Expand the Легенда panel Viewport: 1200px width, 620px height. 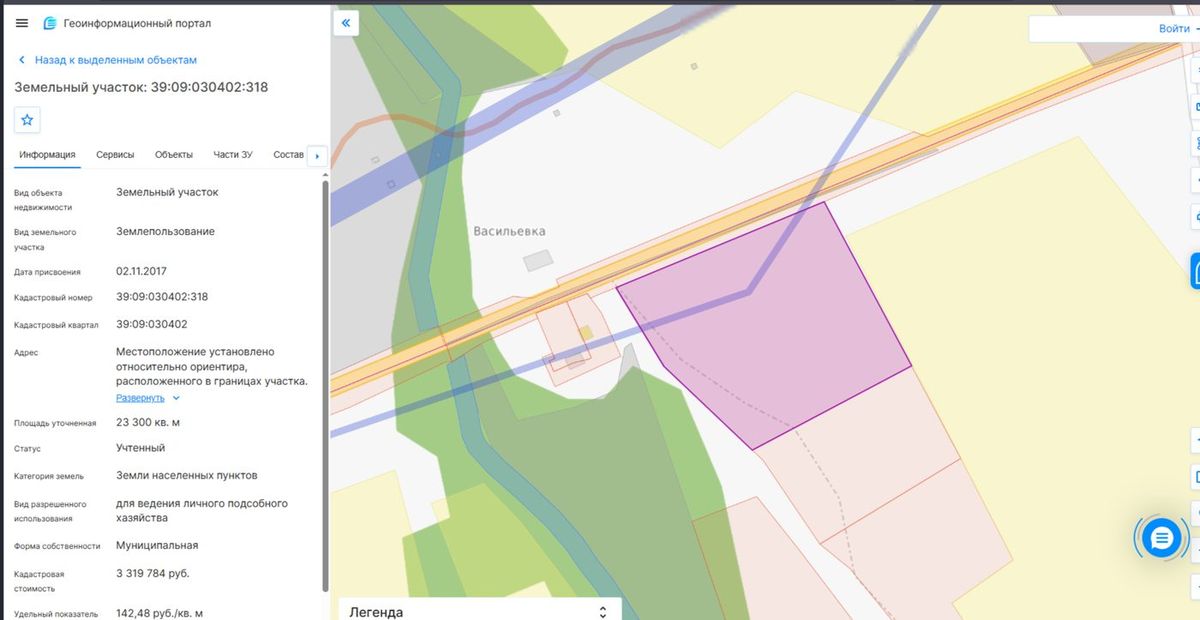coord(480,610)
